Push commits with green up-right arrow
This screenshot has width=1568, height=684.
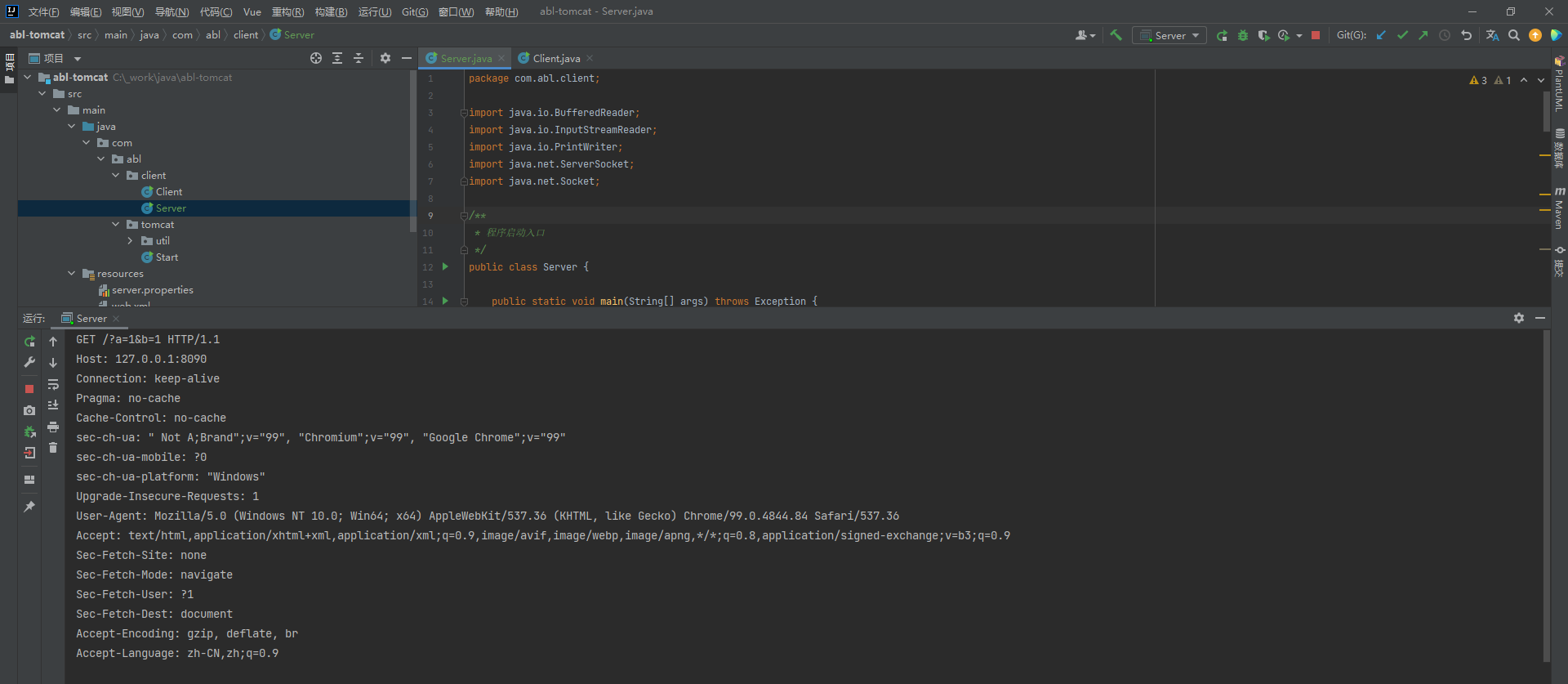[1423, 35]
